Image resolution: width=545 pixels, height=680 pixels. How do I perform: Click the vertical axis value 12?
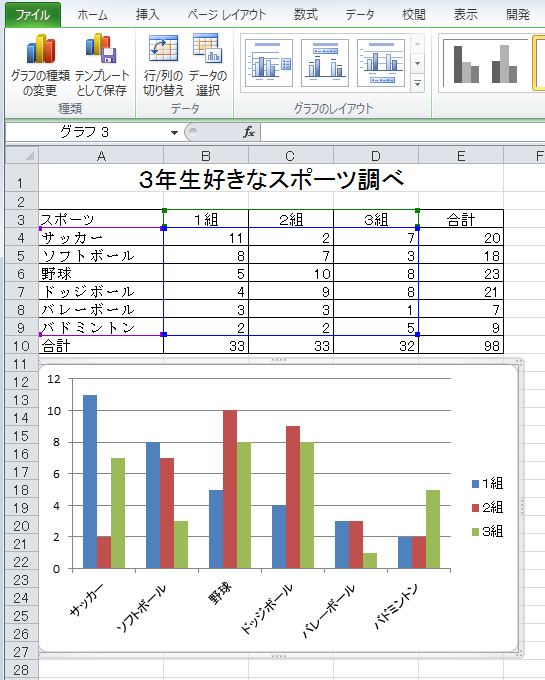coord(54,379)
